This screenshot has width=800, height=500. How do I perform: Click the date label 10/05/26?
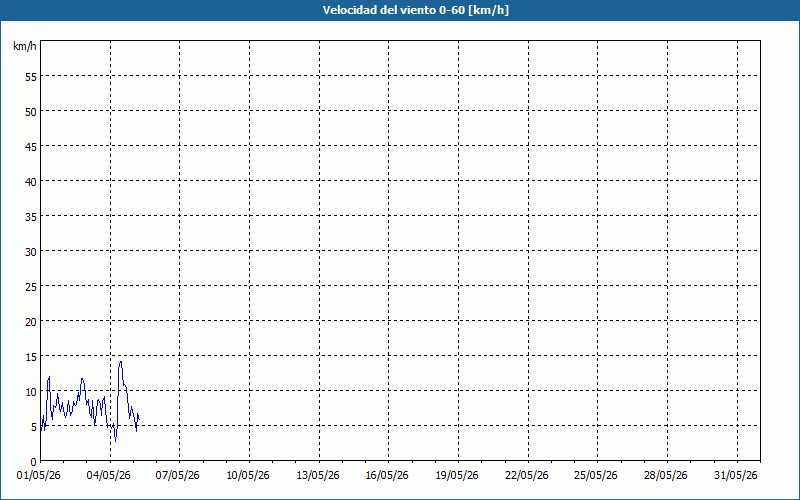248,476
